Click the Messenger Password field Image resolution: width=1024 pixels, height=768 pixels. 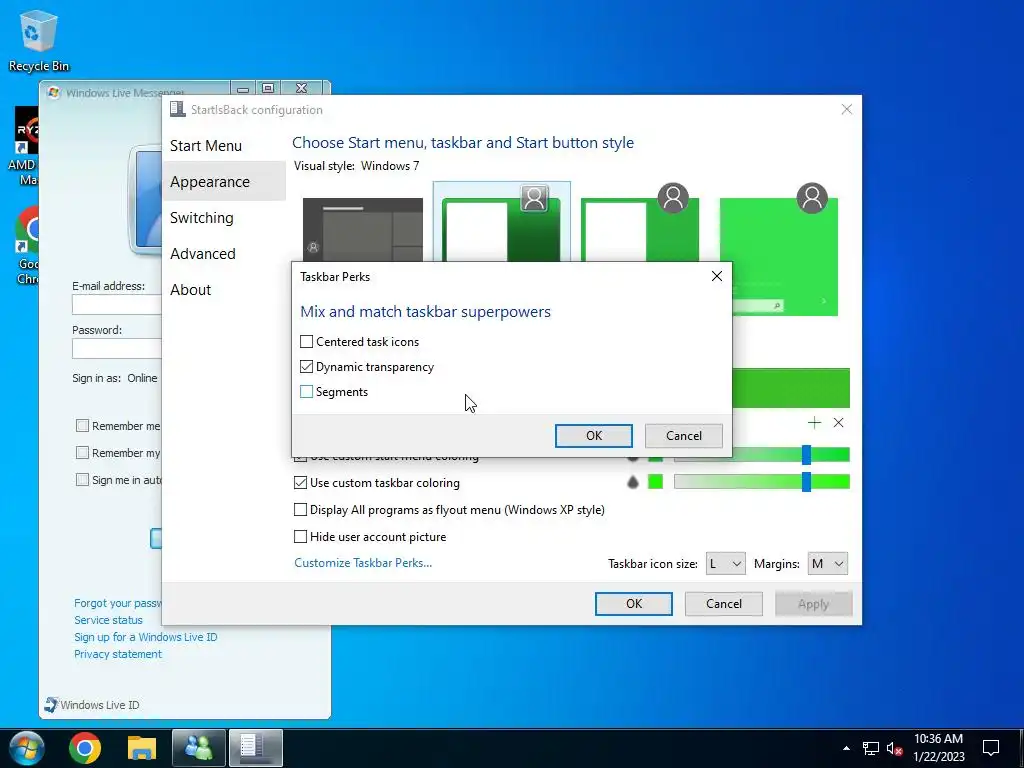(117, 349)
